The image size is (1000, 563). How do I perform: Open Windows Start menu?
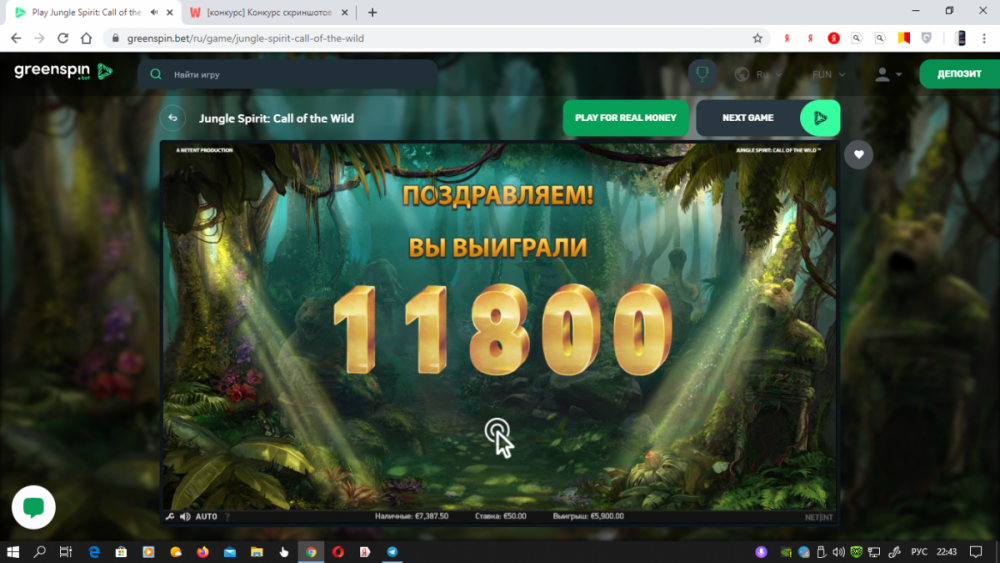(13, 552)
